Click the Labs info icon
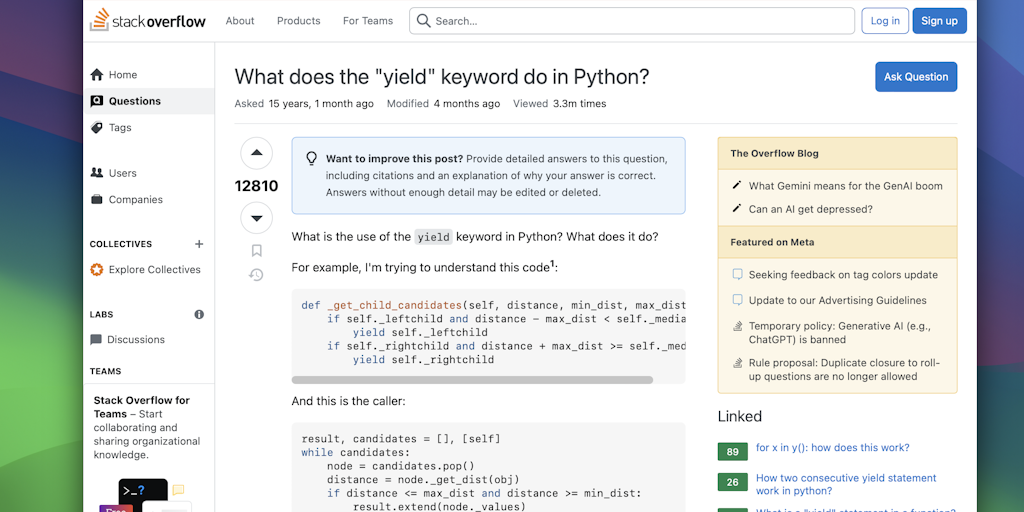1024x512 pixels. click(199, 314)
